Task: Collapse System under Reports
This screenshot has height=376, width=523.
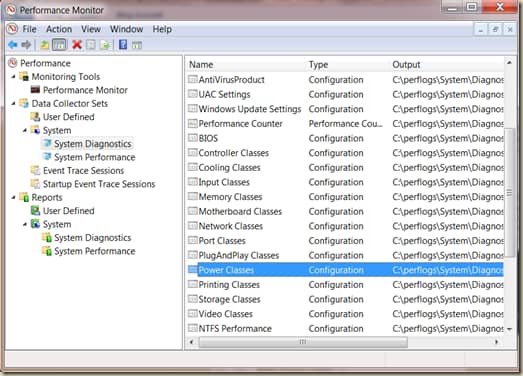Action: tap(25, 224)
